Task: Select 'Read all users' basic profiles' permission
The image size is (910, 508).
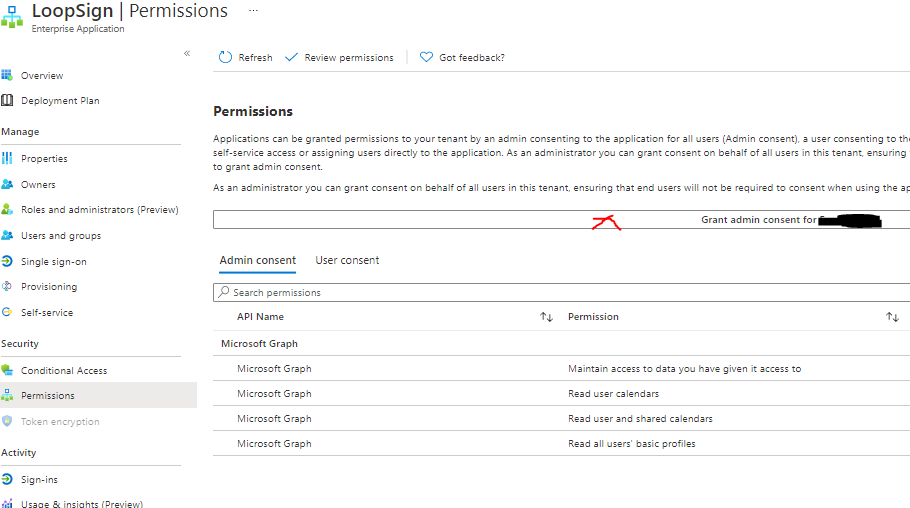Action: pos(631,444)
